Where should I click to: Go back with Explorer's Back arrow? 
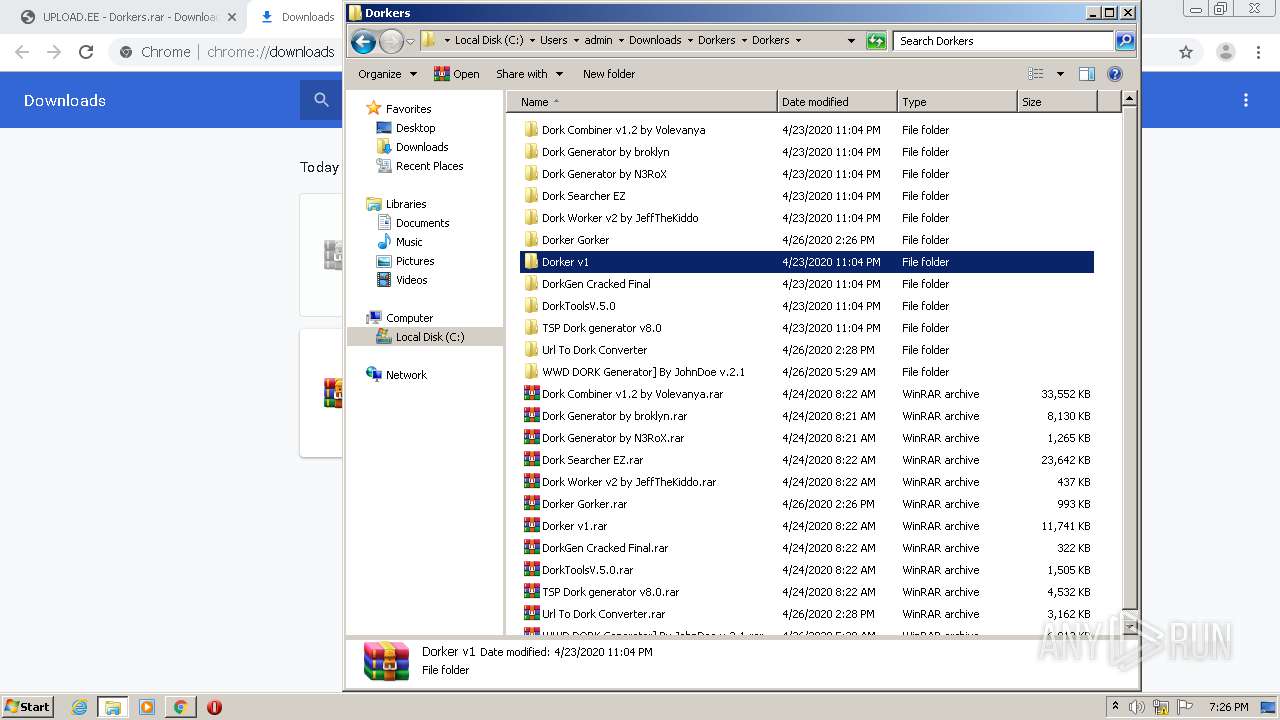(363, 41)
